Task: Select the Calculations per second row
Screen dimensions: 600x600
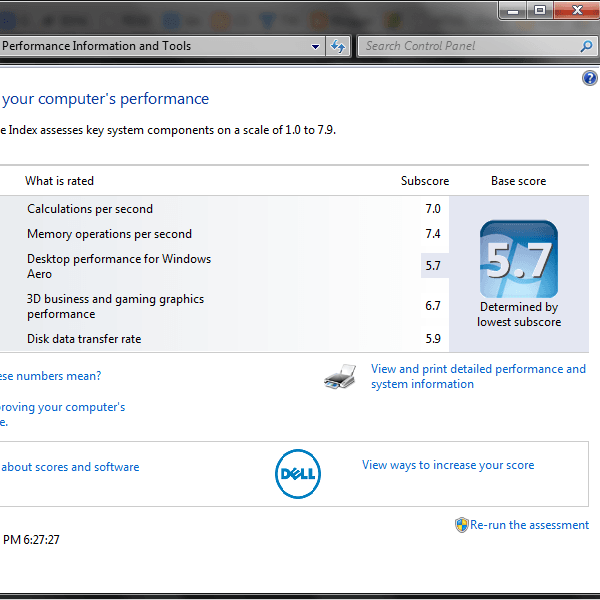Action: pos(90,209)
